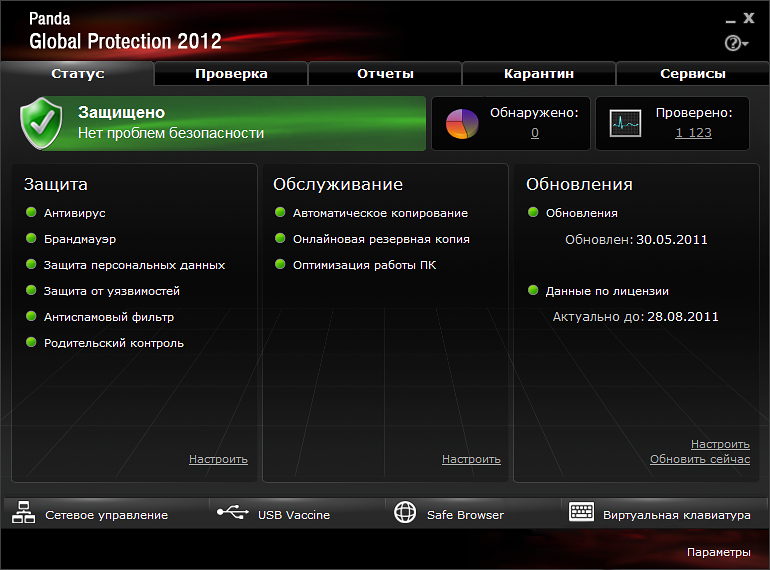Image resolution: width=770 pixels, height=570 pixels.
Task: Click the network management icon
Action: pyautogui.click(x=23, y=513)
